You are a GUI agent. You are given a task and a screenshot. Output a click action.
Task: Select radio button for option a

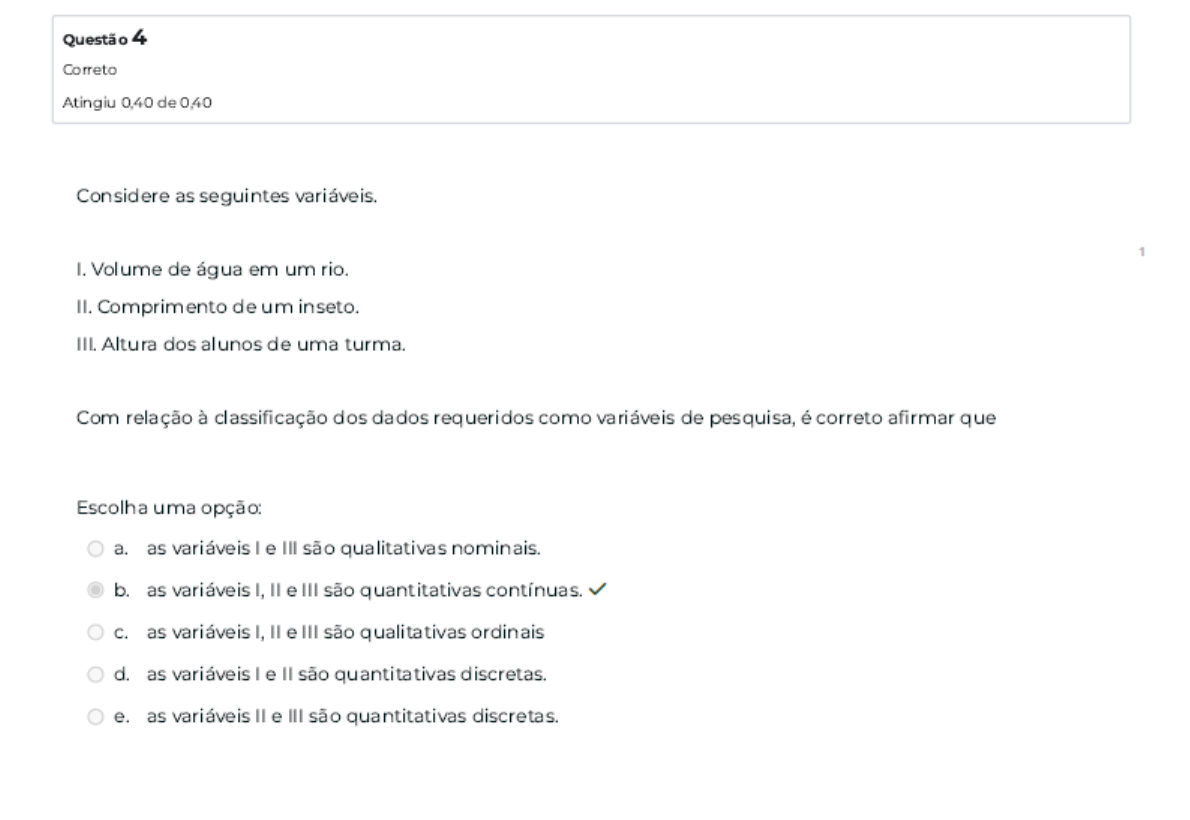point(94,548)
